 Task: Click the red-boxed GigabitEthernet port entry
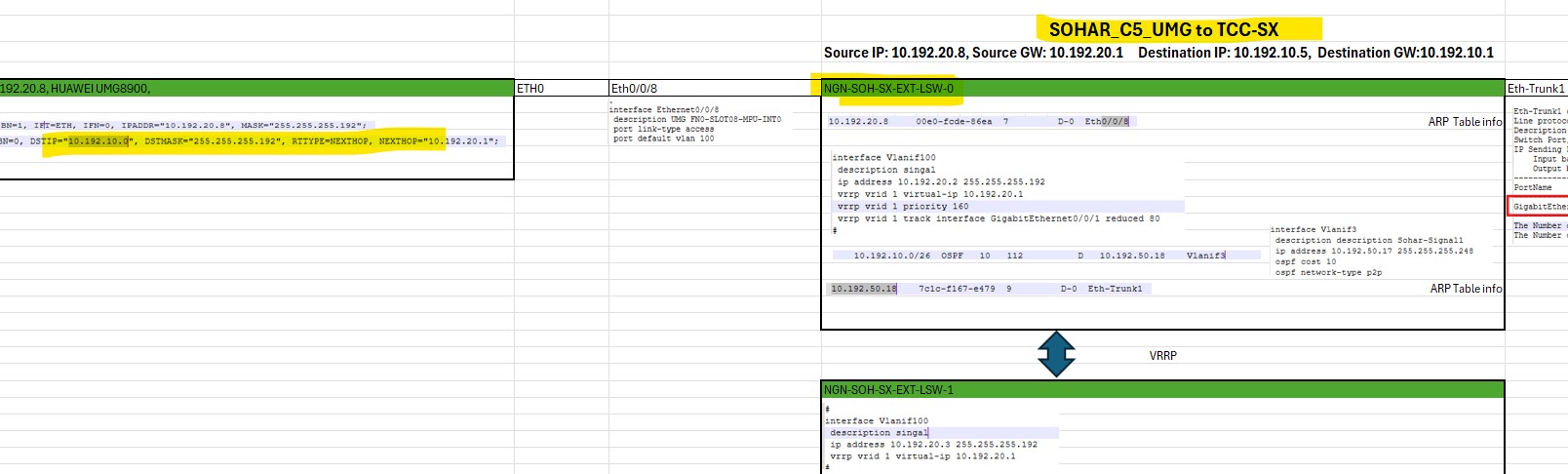click(1539, 206)
